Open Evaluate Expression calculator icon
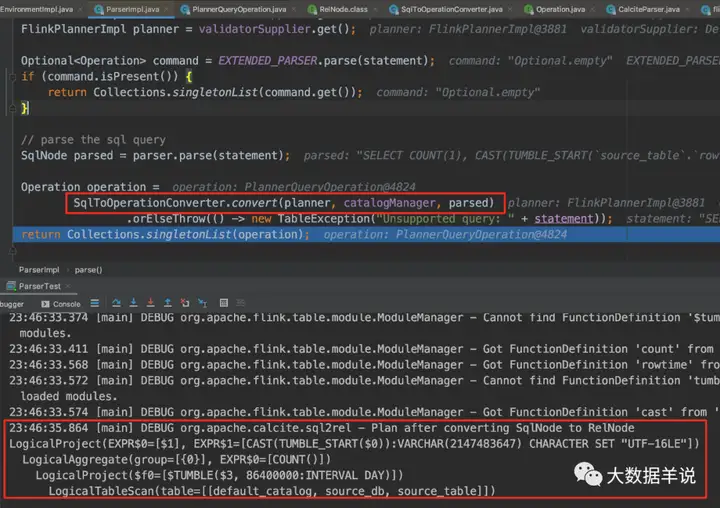The image size is (720, 508). [224, 303]
